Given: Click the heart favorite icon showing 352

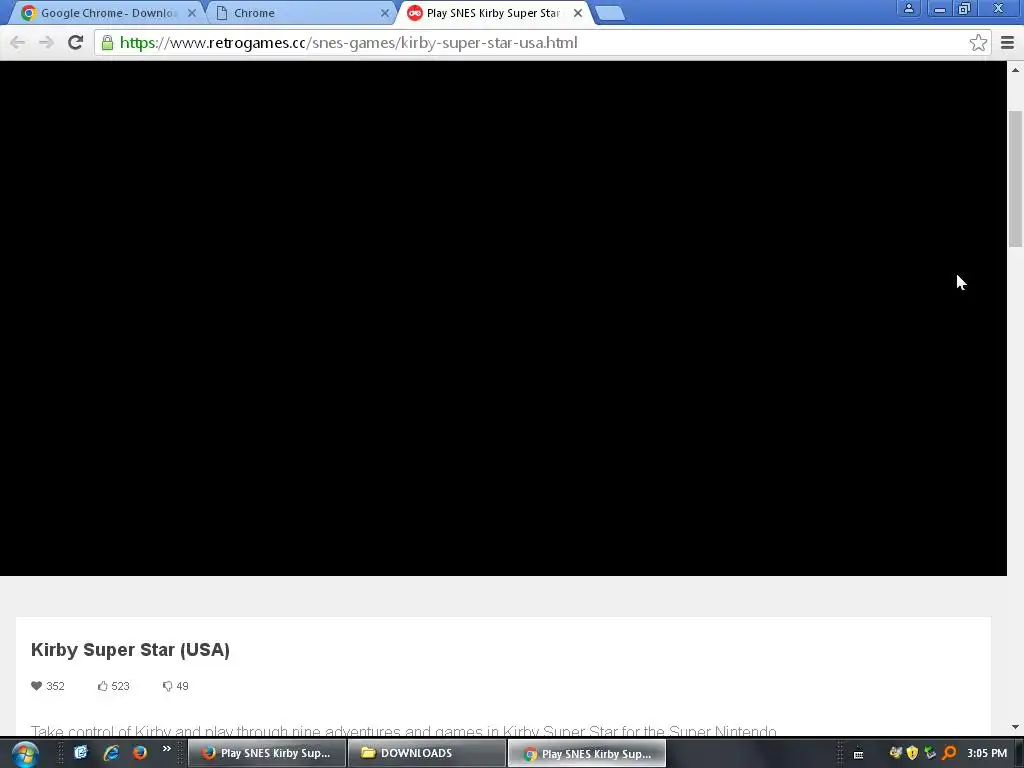Looking at the screenshot, I should pyautogui.click(x=37, y=686).
